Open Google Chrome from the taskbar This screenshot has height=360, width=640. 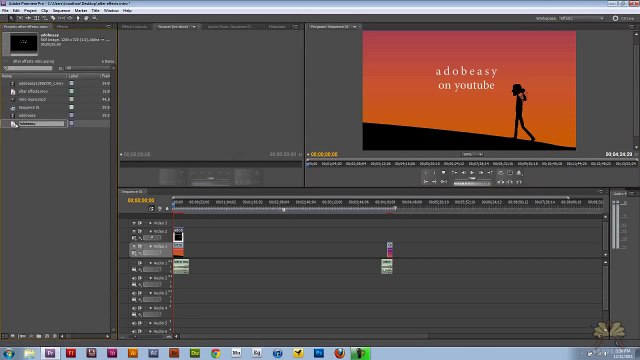click(216, 353)
